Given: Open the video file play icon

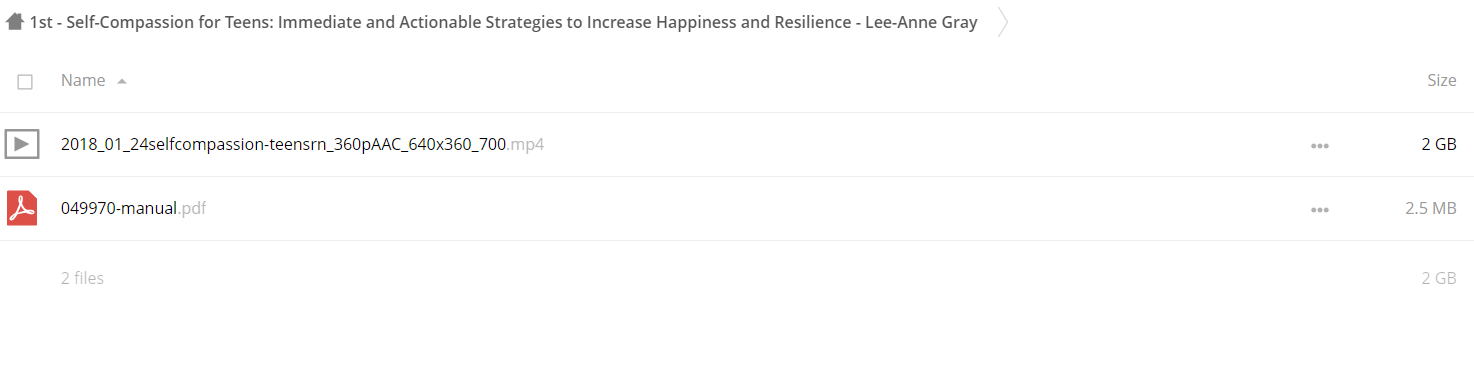Looking at the screenshot, I should 22,144.
